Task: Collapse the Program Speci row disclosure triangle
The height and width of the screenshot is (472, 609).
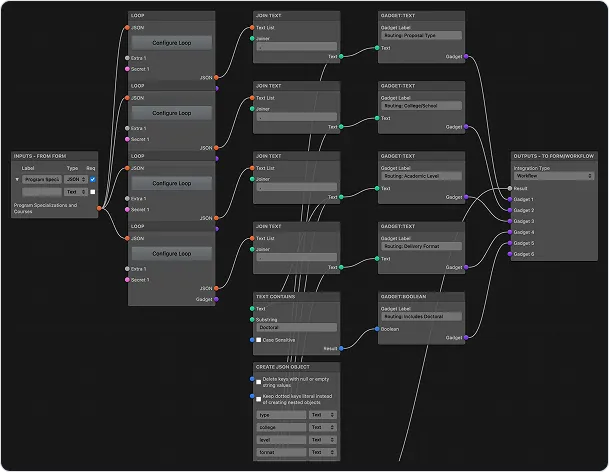Action: click(x=17, y=179)
